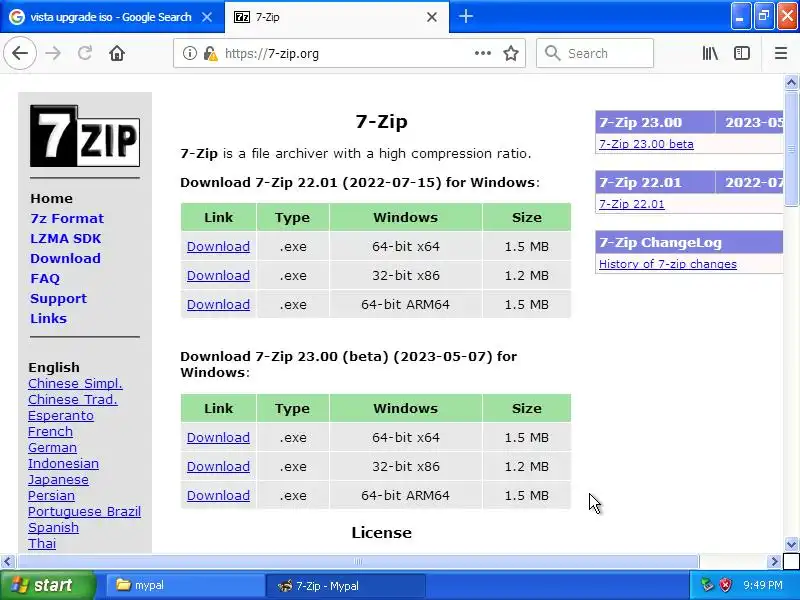This screenshot has height=600, width=800.
Task: Select 7-Zip - Mypal taskbar button
Action: coord(345,586)
